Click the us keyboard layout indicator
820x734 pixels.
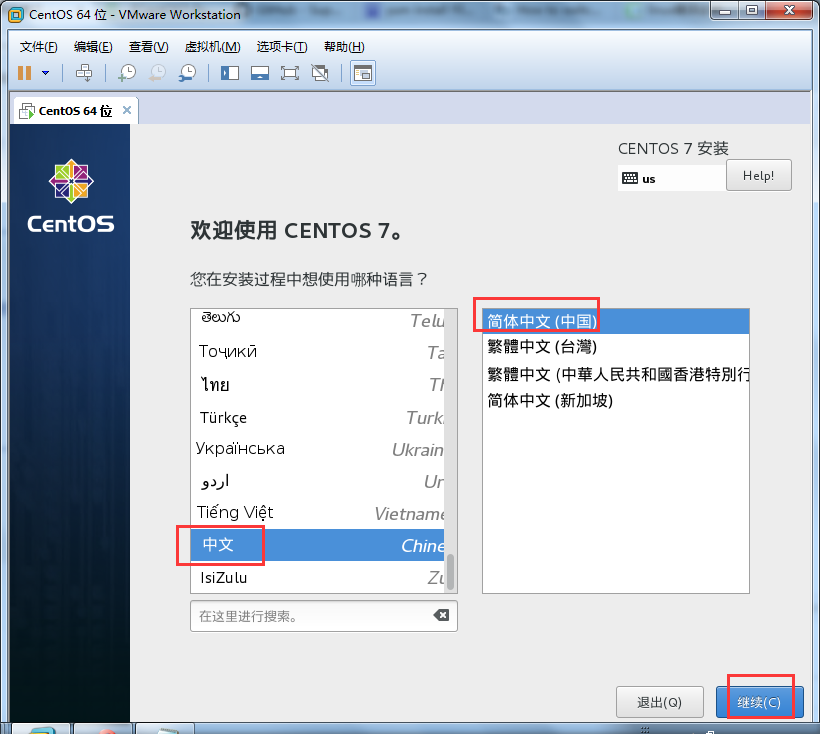[x=671, y=178]
